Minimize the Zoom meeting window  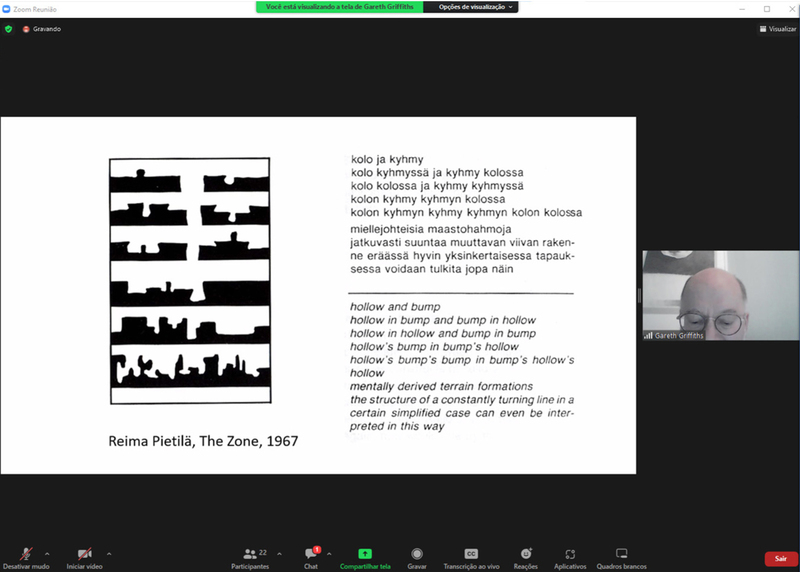click(742, 9)
